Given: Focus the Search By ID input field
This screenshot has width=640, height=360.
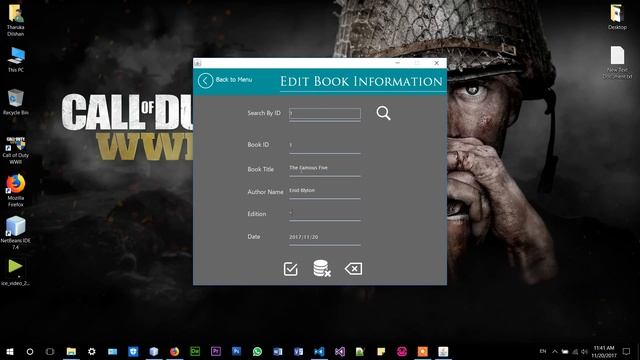Looking at the screenshot, I should (325, 113).
